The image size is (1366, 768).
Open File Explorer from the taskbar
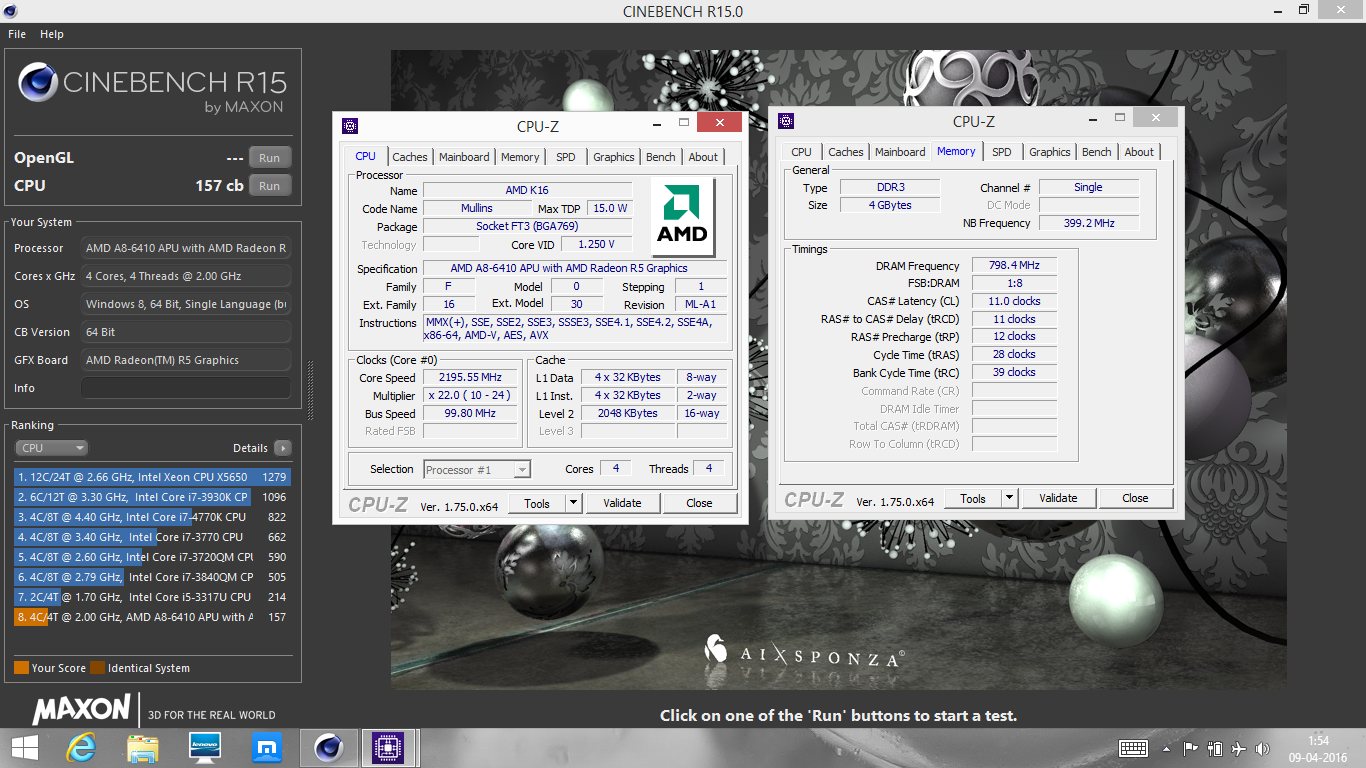(143, 748)
